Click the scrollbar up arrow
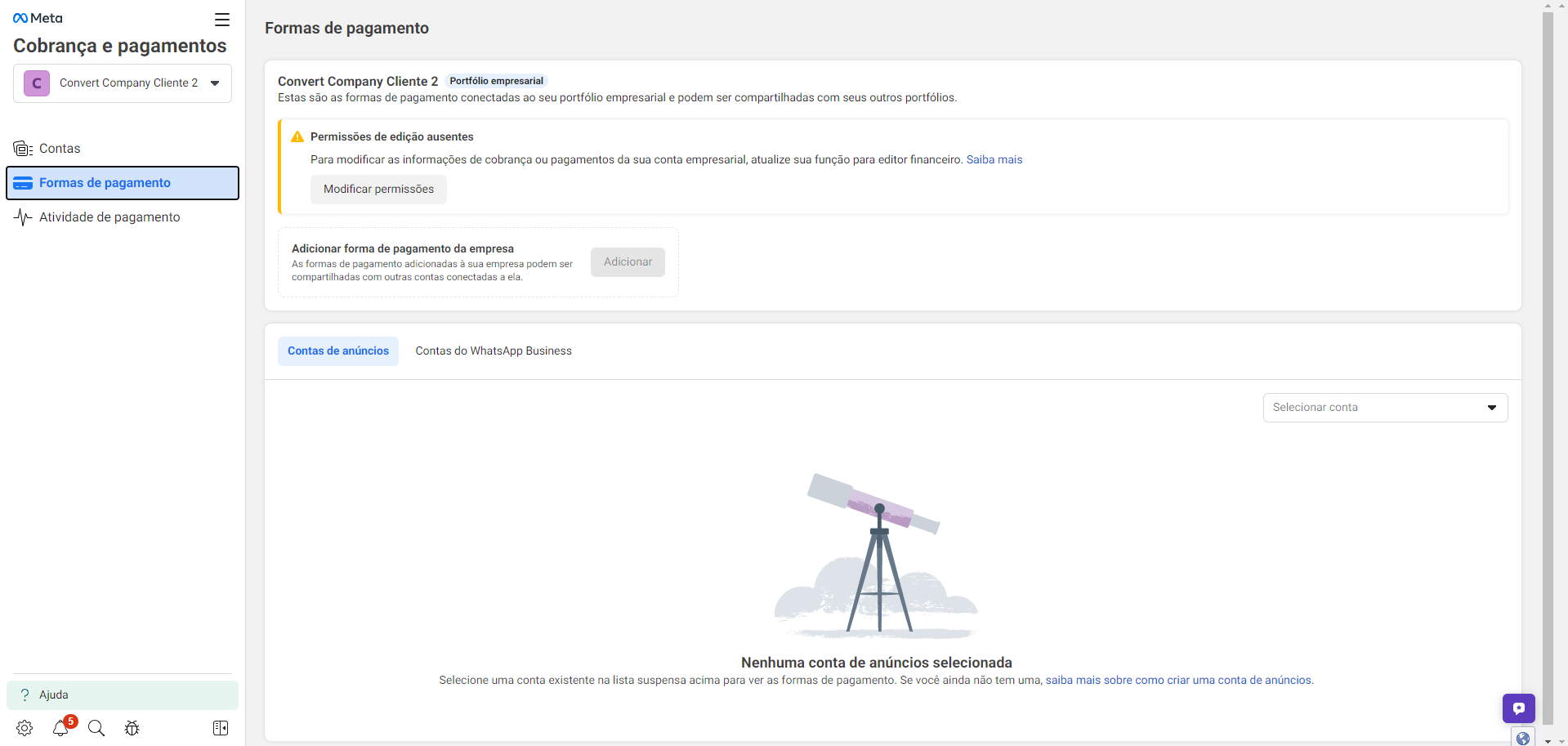Screen dimensions: 1568x746 pos(1548,5)
